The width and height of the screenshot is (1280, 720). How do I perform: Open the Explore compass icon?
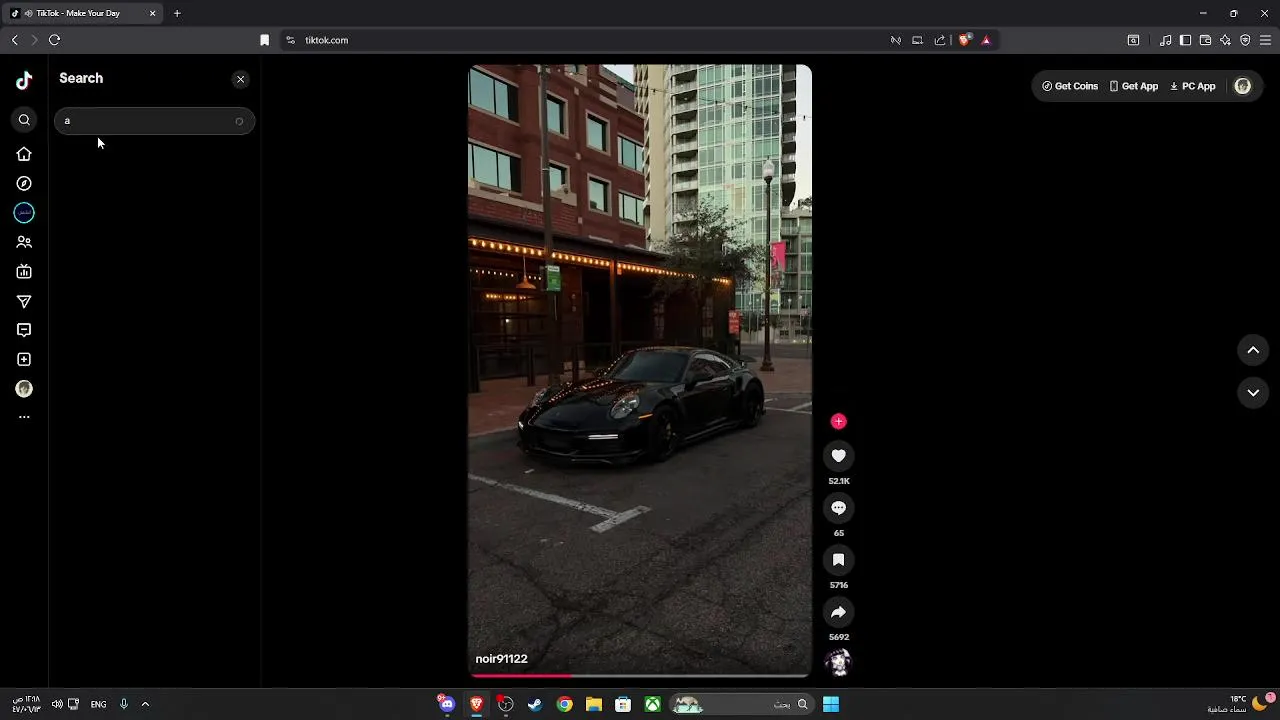(x=24, y=184)
